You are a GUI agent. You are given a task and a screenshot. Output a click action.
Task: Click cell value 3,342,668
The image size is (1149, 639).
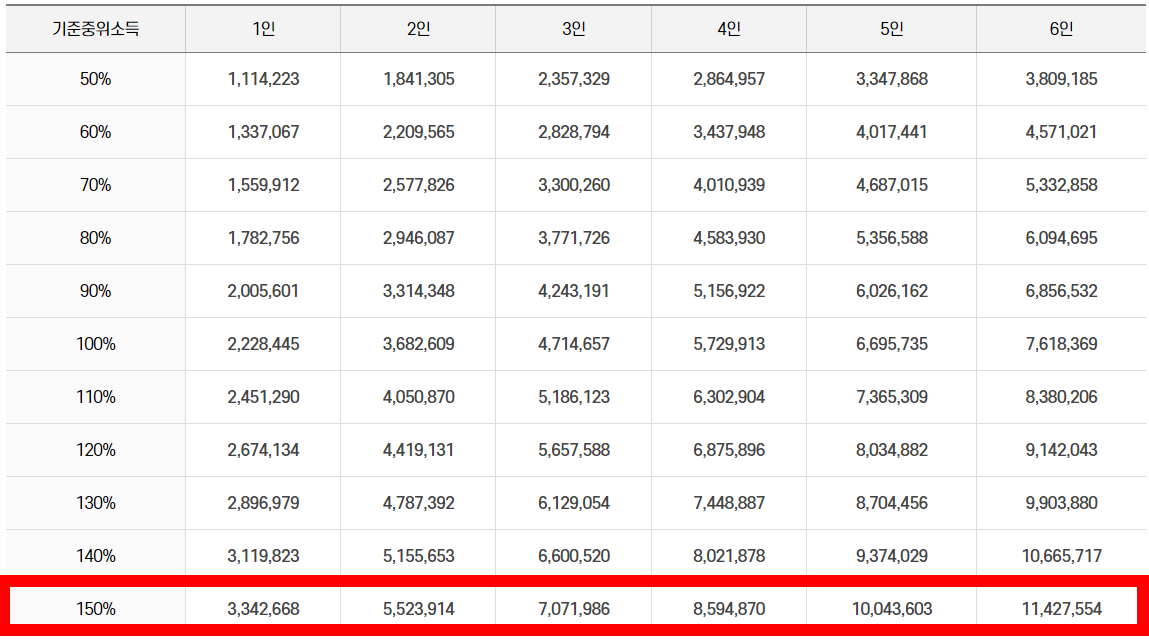pyautogui.click(x=263, y=609)
